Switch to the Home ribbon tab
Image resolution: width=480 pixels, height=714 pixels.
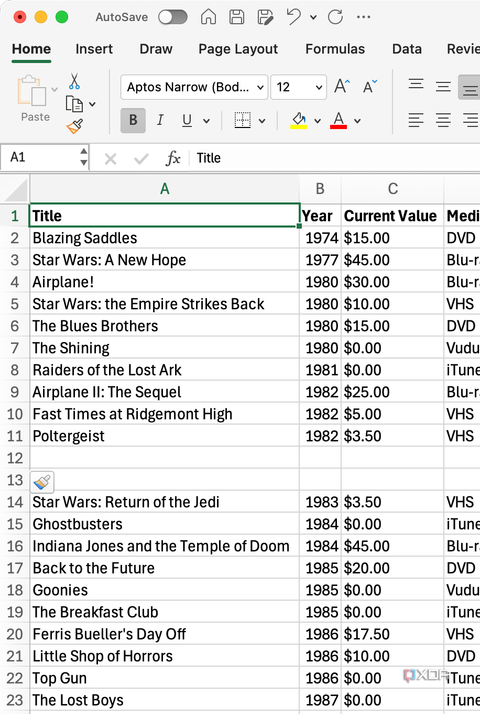(x=31, y=49)
